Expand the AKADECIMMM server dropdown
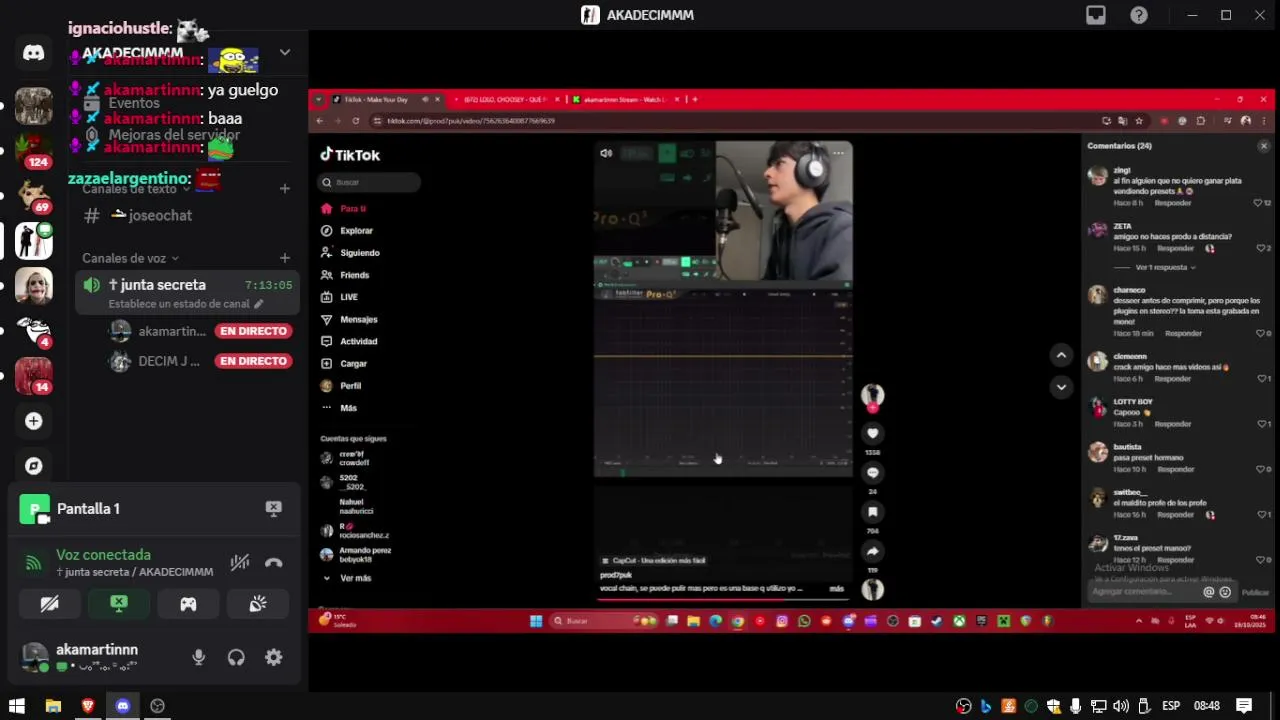 click(285, 52)
